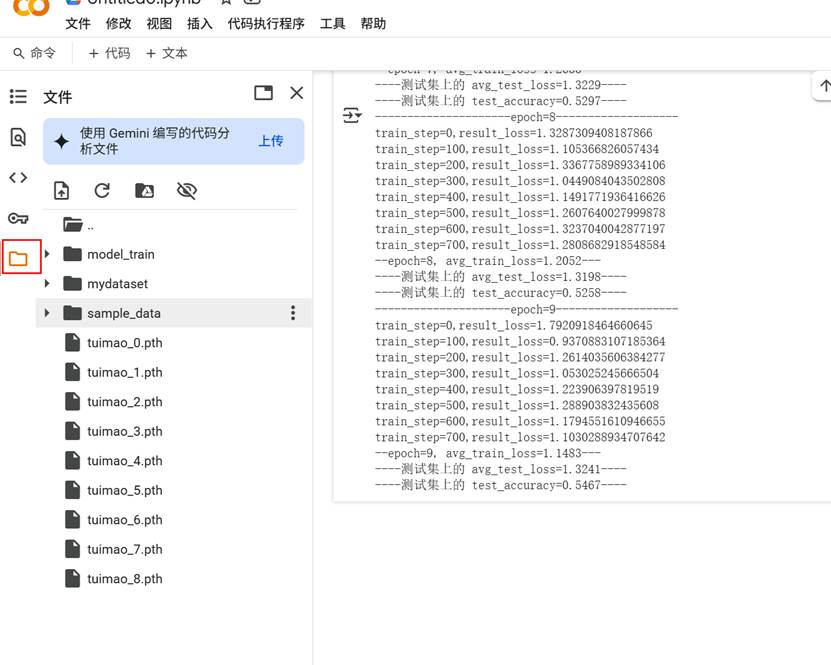This screenshot has width=831, height=665.
Task: Expand the model_train folder
Action: click(46, 254)
